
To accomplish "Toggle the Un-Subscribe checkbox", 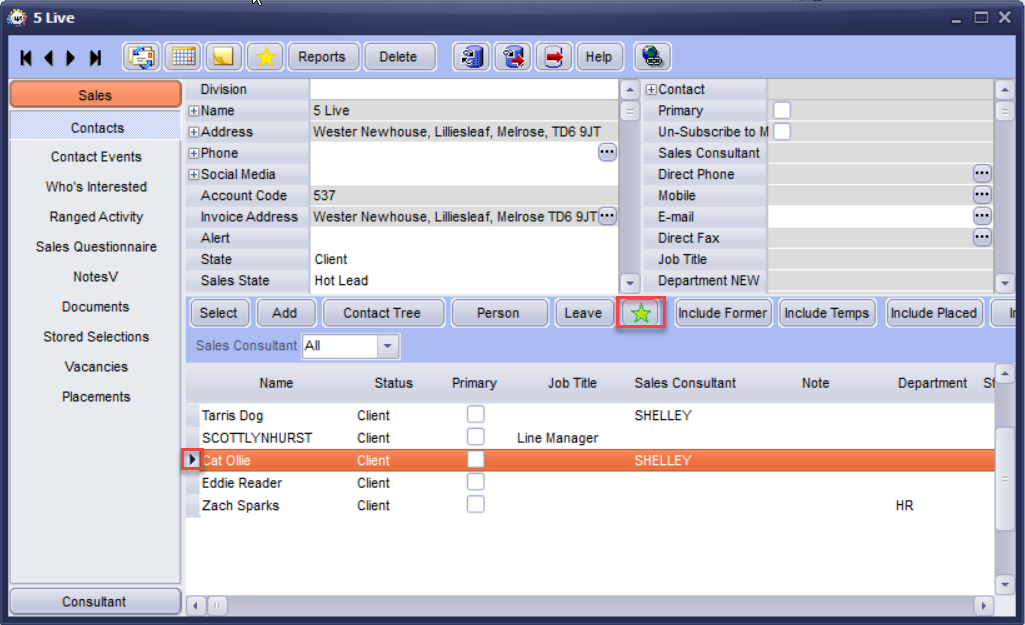I will point(782,131).
